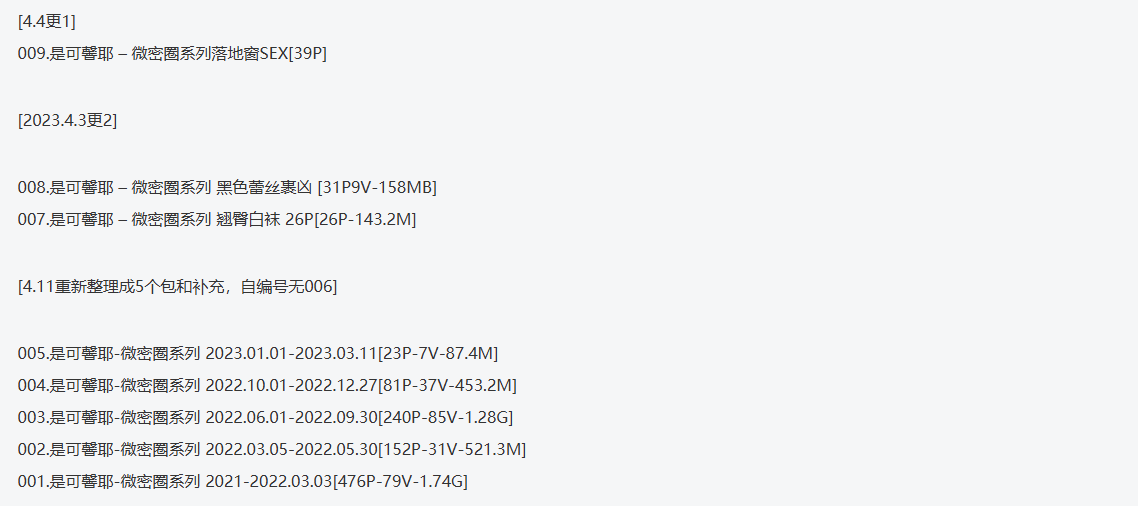This screenshot has height=506, width=1138.
Task: Click the 4.11 reorganization note line
Action: [177, 287]
